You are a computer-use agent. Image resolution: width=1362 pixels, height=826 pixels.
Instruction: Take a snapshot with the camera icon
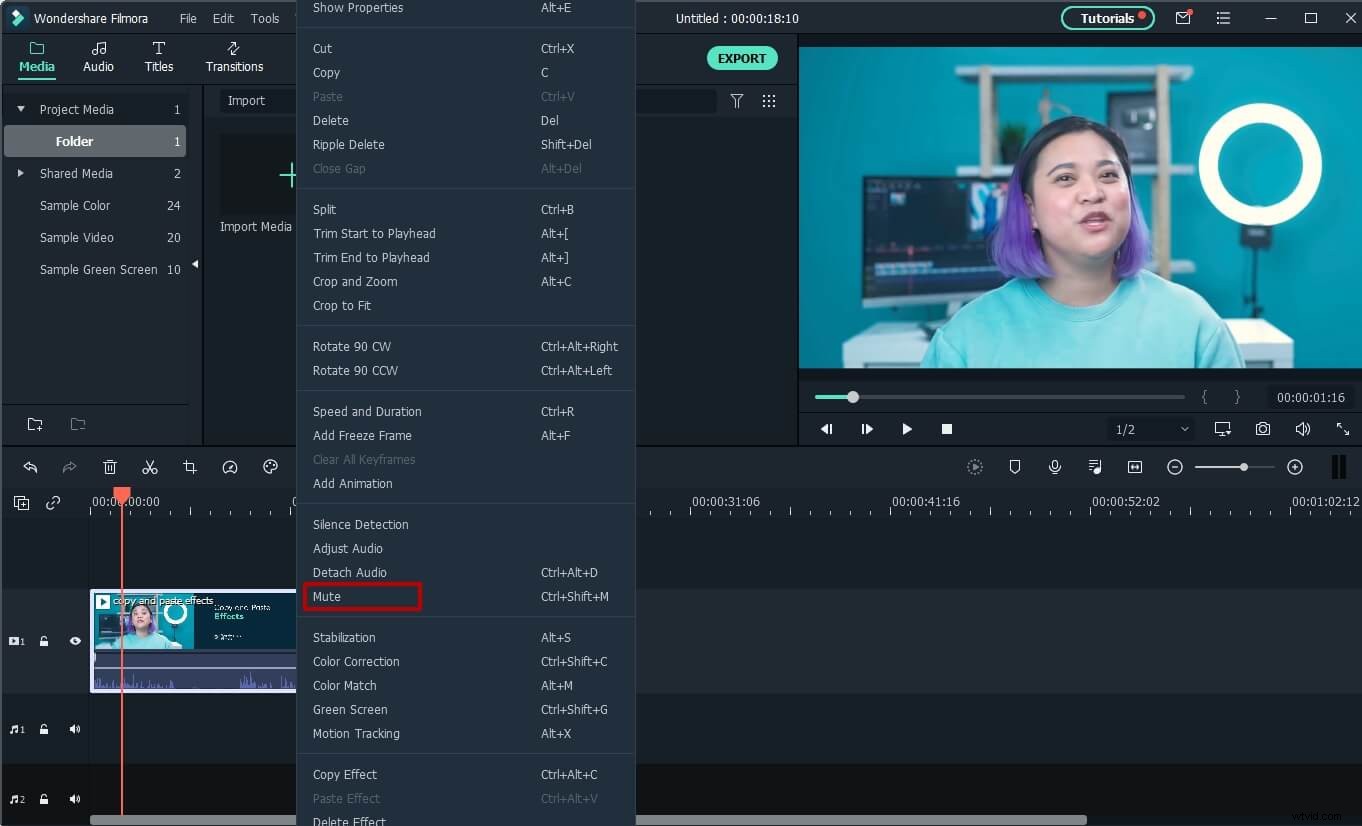(x=1262, y=428)
